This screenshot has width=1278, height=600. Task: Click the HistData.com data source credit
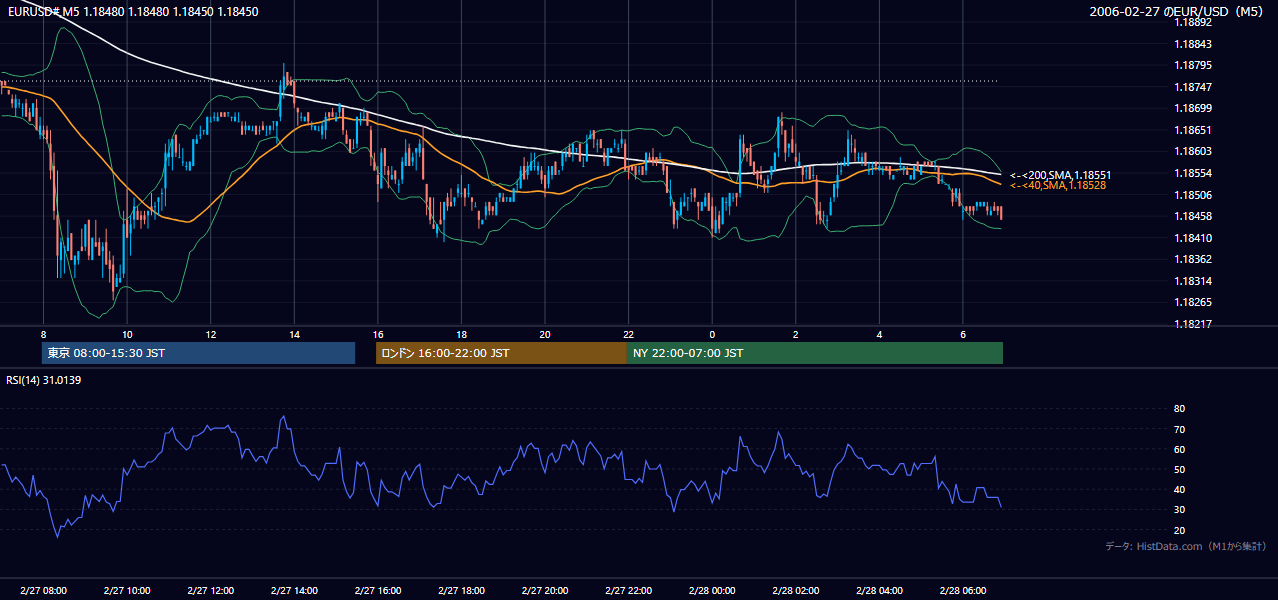point(1186,546)
